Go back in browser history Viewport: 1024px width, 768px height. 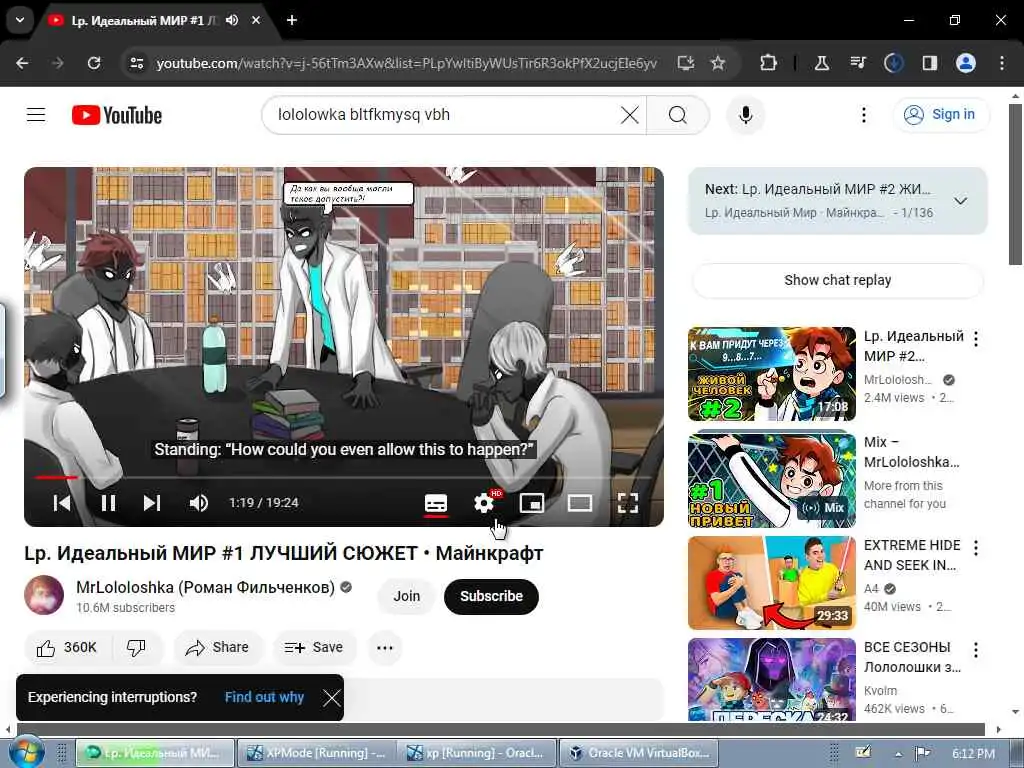tap(22, 63)
